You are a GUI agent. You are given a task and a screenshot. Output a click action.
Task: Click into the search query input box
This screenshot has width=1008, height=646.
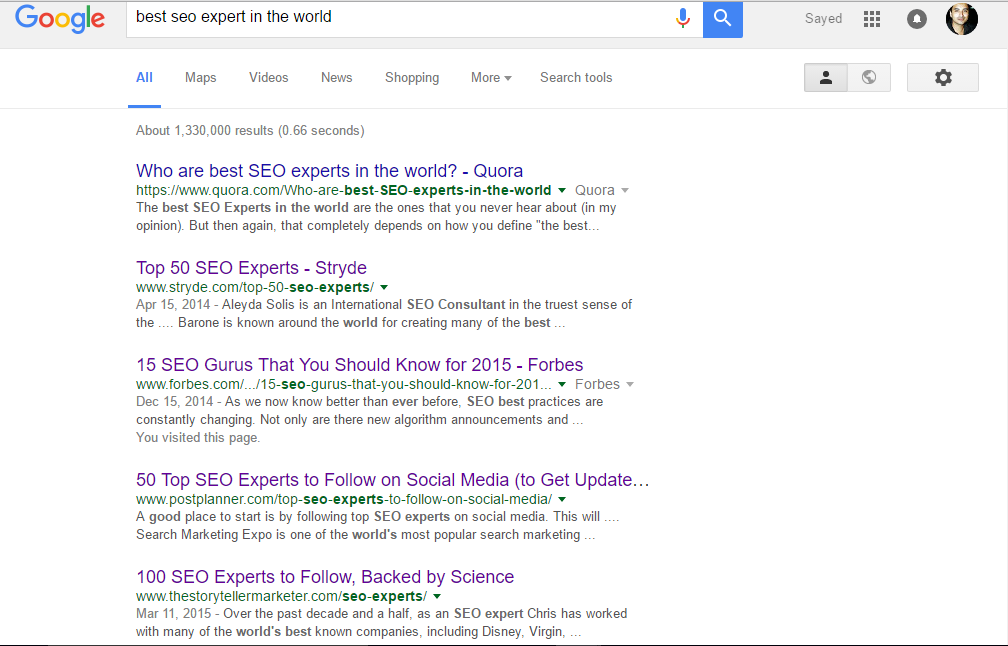pos(400,18)
